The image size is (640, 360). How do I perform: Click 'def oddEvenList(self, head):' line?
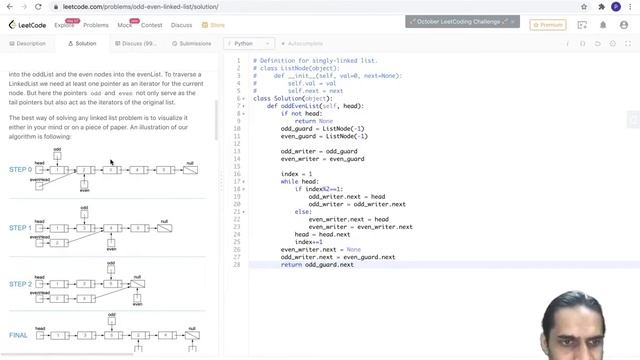[315, 106]
